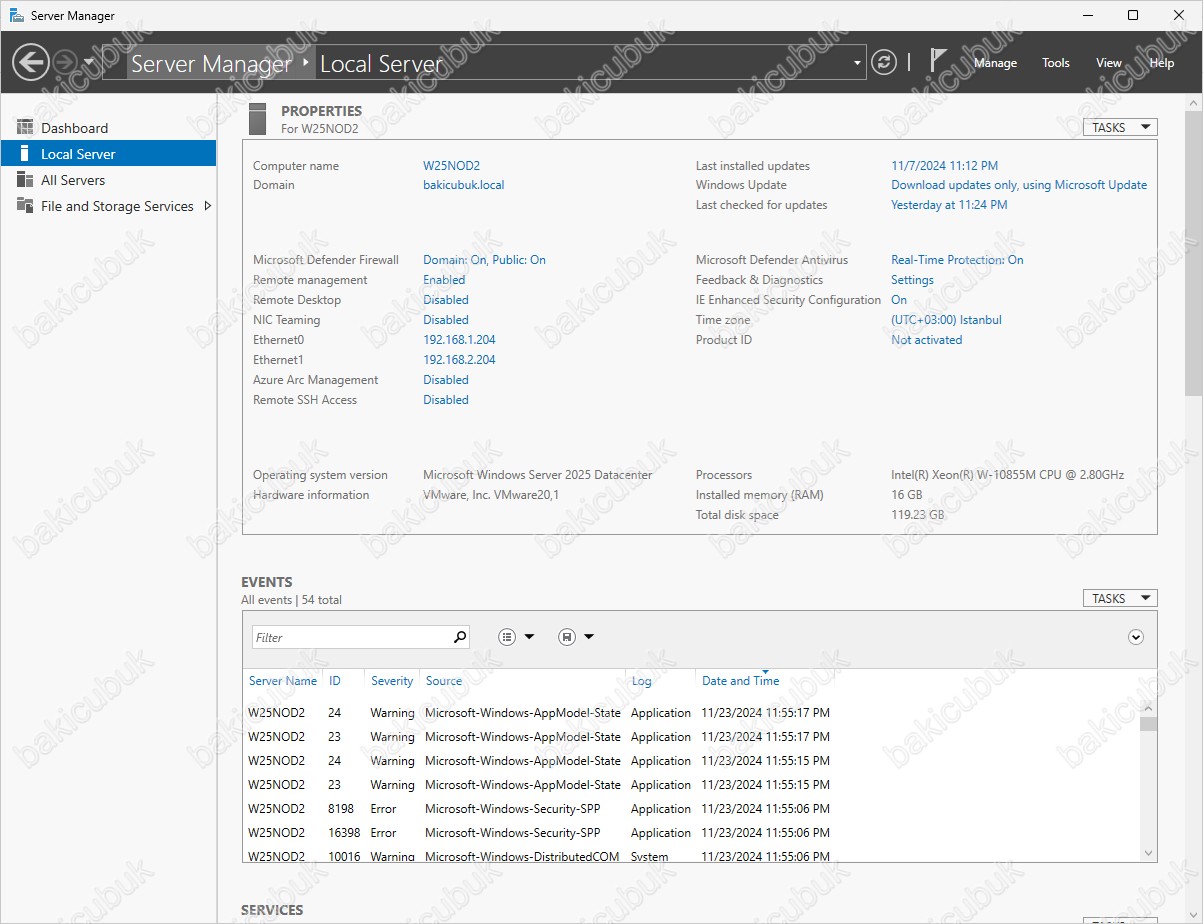Click the Remote management Enabled link
Viewport: 1203px width, 924px height.
click(x=445, y=280)
